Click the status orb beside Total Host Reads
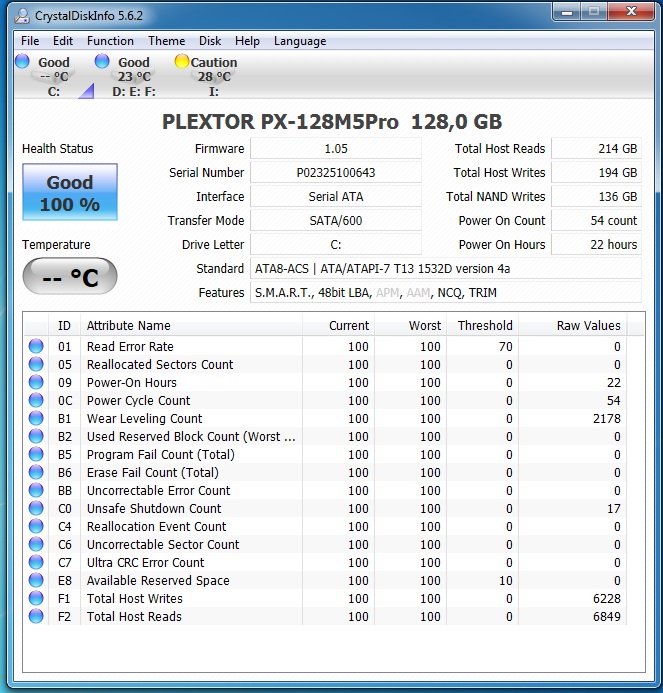 36,617
